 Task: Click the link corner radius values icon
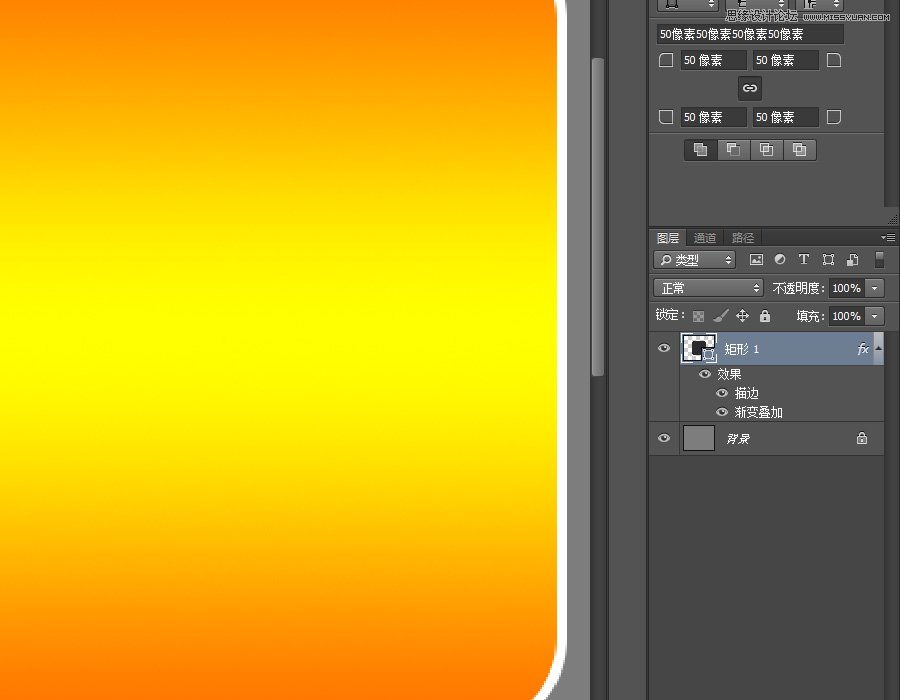[x=750, y=88]
